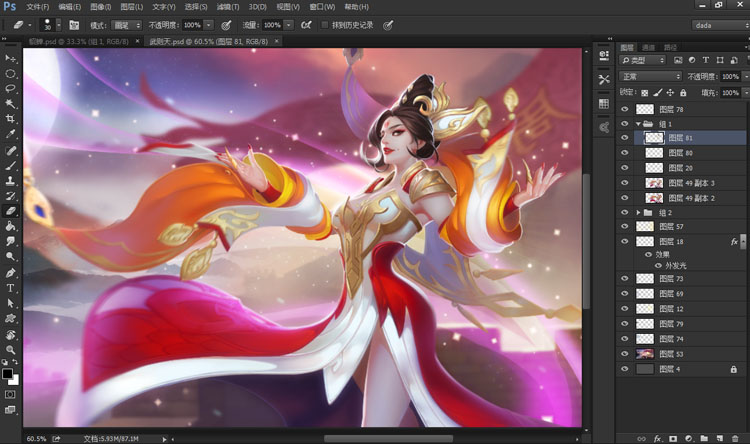Collapse group 组 1
Image resolution: width=750 pixels, height=444 pixels.
tap(638, 124)
